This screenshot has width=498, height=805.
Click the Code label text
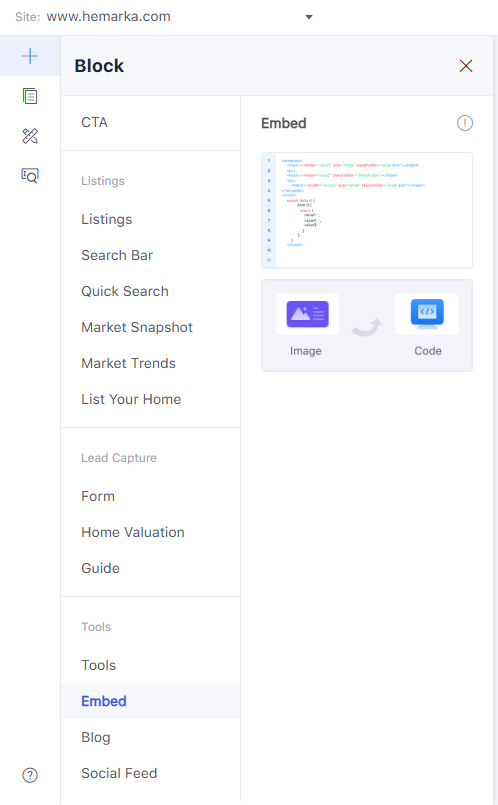click(x=428, y=351)
